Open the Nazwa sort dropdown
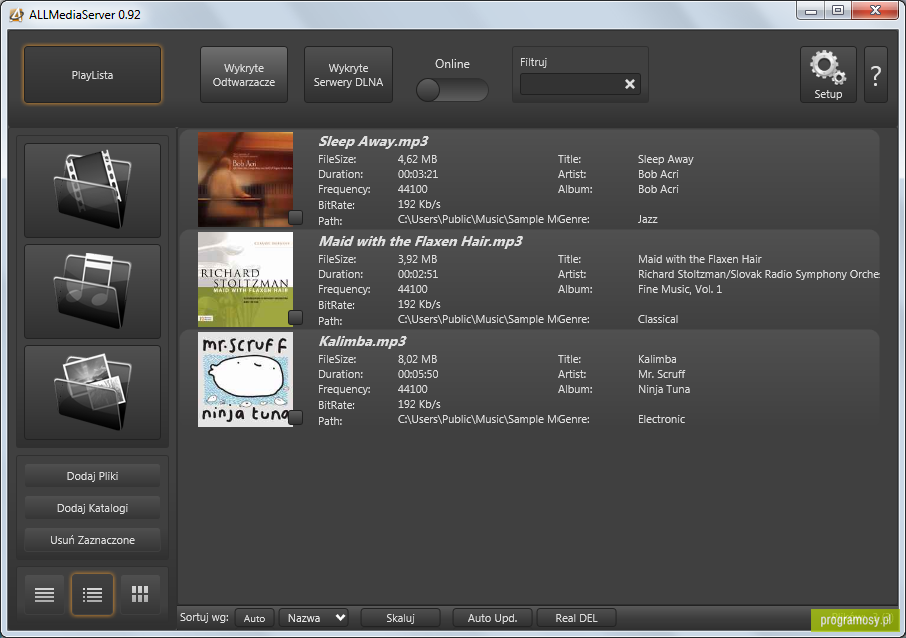The image size is (906, 638). pyautogui.click(x=314, y=618)
